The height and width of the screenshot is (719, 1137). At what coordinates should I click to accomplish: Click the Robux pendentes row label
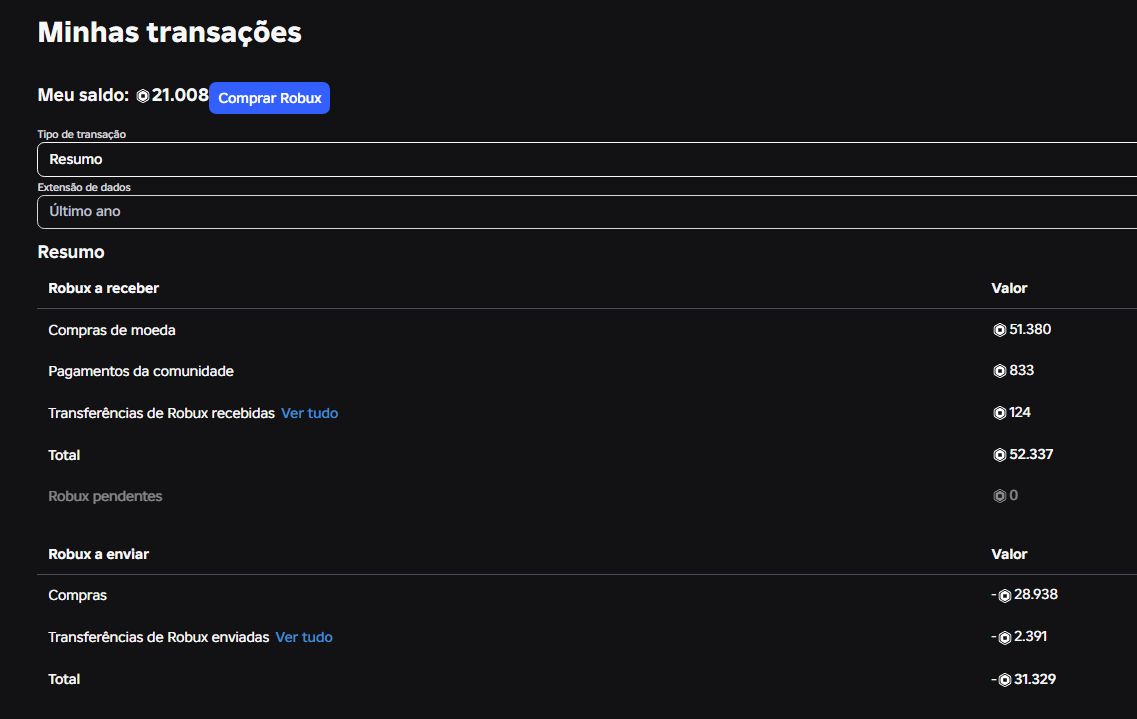point(105,496)
